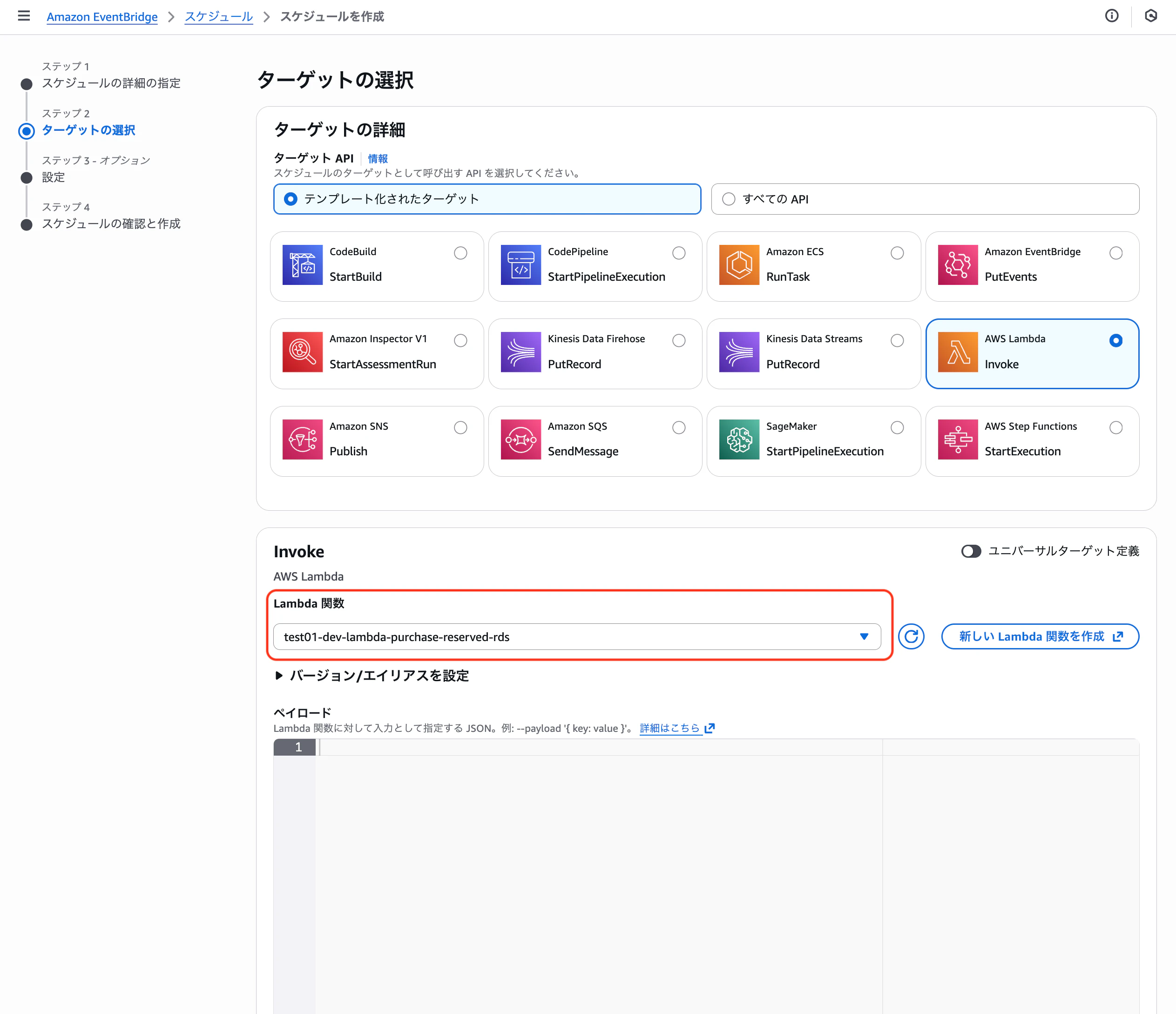
Task: Click the CodePipeline service icon
Action: [x=520, y=265]
